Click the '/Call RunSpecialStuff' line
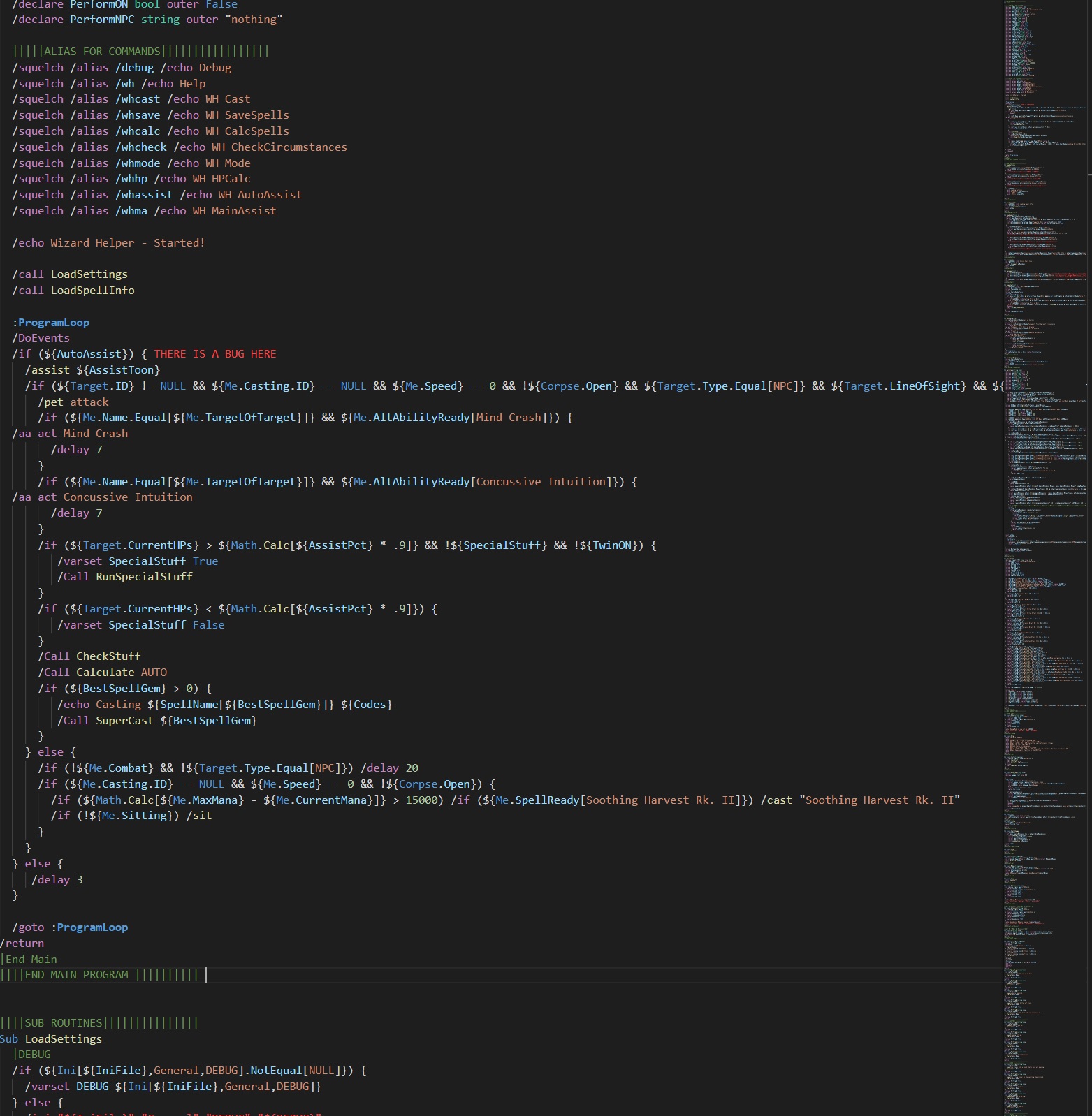This screenshot has height=1116, width=1092. (124, 577)
